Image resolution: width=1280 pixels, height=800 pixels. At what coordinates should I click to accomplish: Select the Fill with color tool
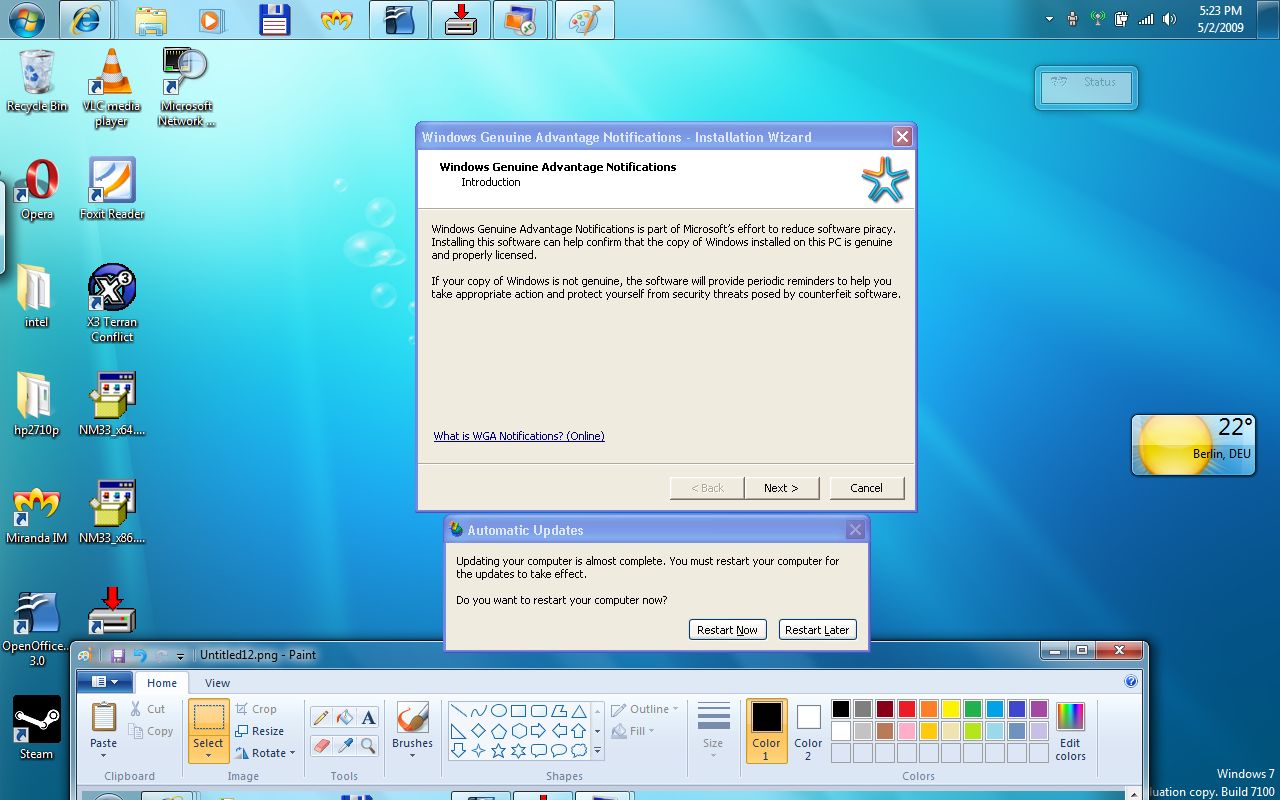[344, 717]
